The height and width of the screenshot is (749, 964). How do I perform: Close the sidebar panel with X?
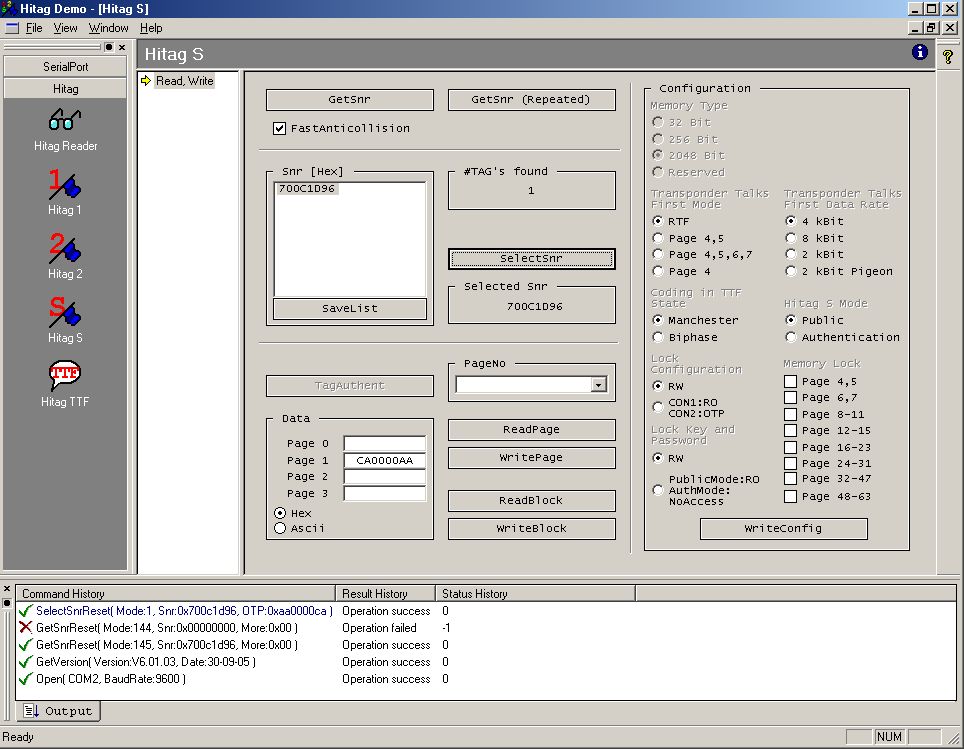(x=122, y=47)
